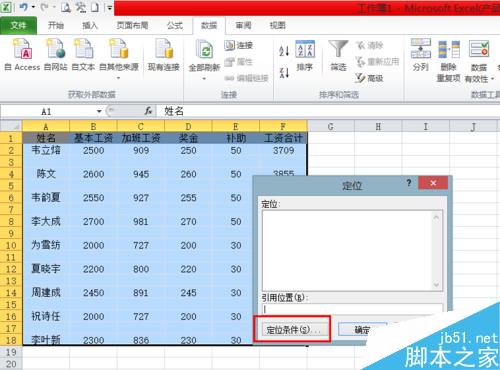Click the 连接 (Connections) button
The image size is (500, 370).
click(x=238, y=45)
